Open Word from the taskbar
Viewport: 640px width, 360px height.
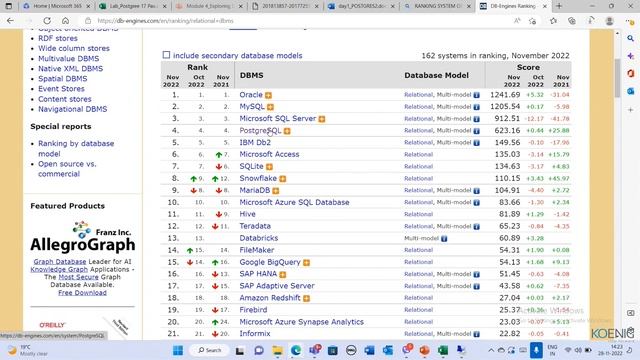click(x=369, y=350)
